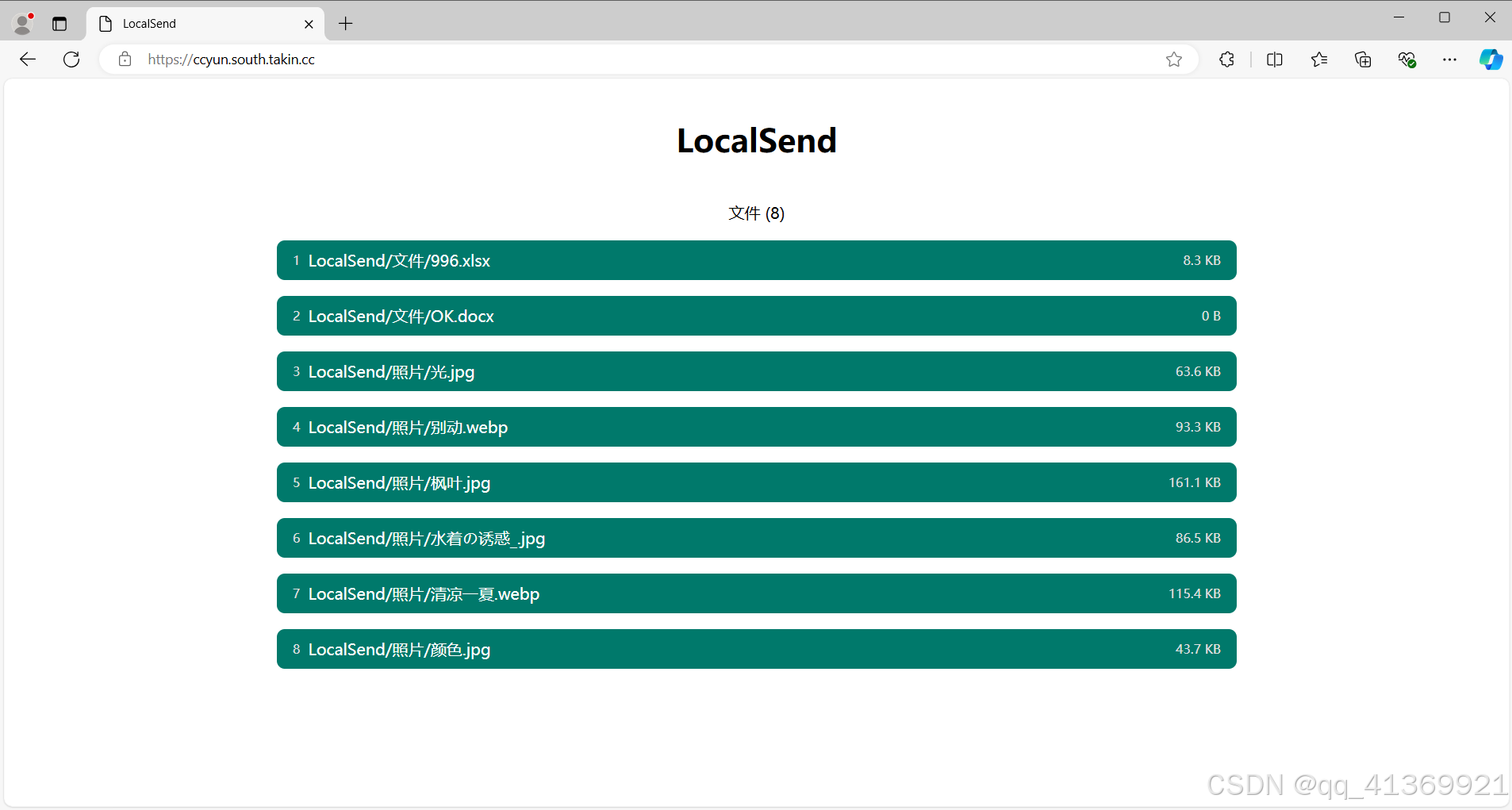Click the 161.1 KB size value

1194,482
